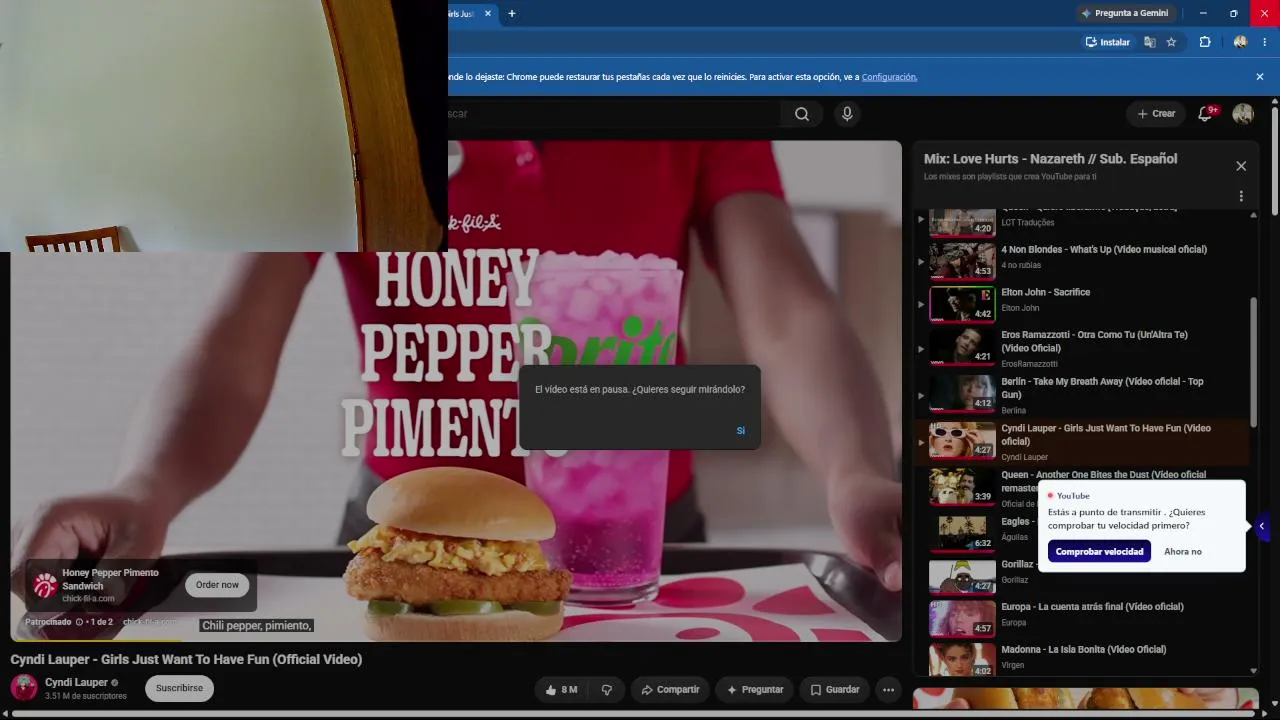Click the horizontal page scrollbar
This screenshot has height=720, width=1280.
(635, 714)
